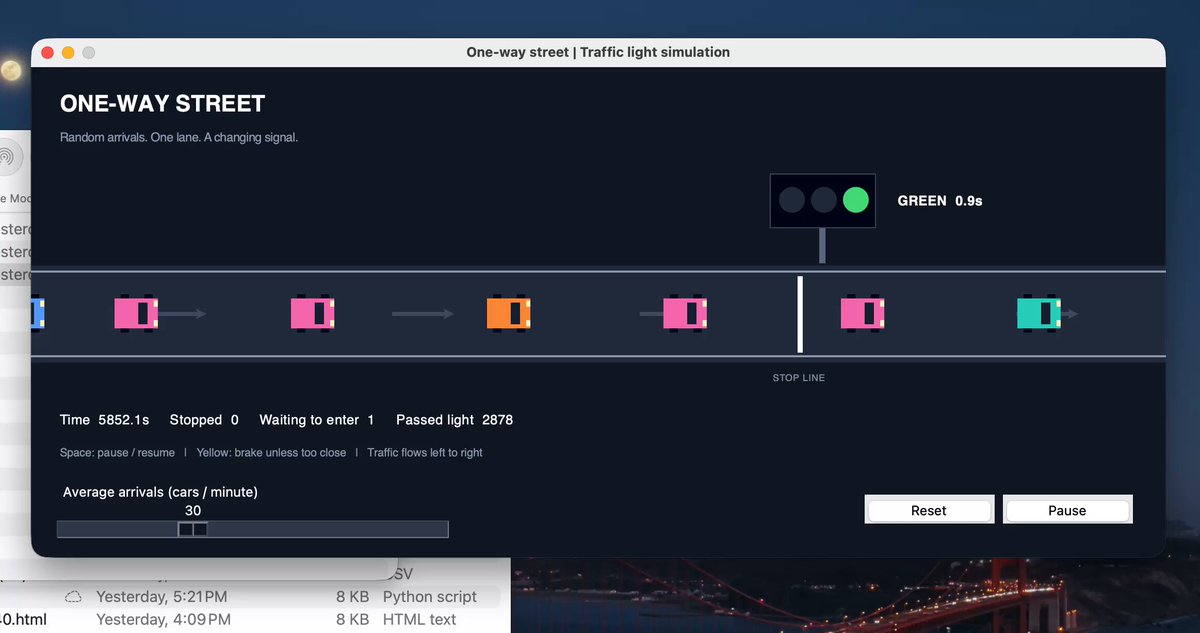Minimize the traffic simulation window
1200x633 pixels.
coord(68,52)
